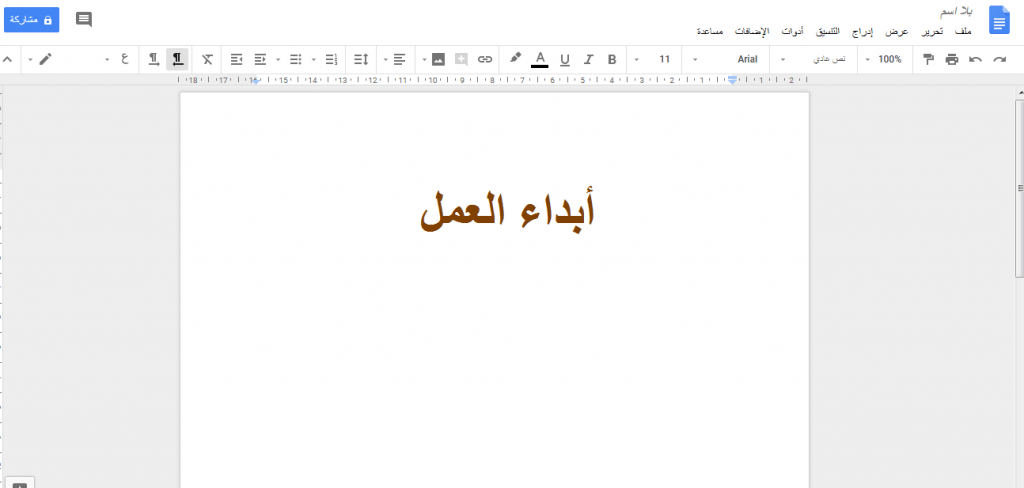Image resolution: width=1024 pixels, height=488 pixels.
Task: Increase the paragraph indent
Action: [x=236, y=59]
